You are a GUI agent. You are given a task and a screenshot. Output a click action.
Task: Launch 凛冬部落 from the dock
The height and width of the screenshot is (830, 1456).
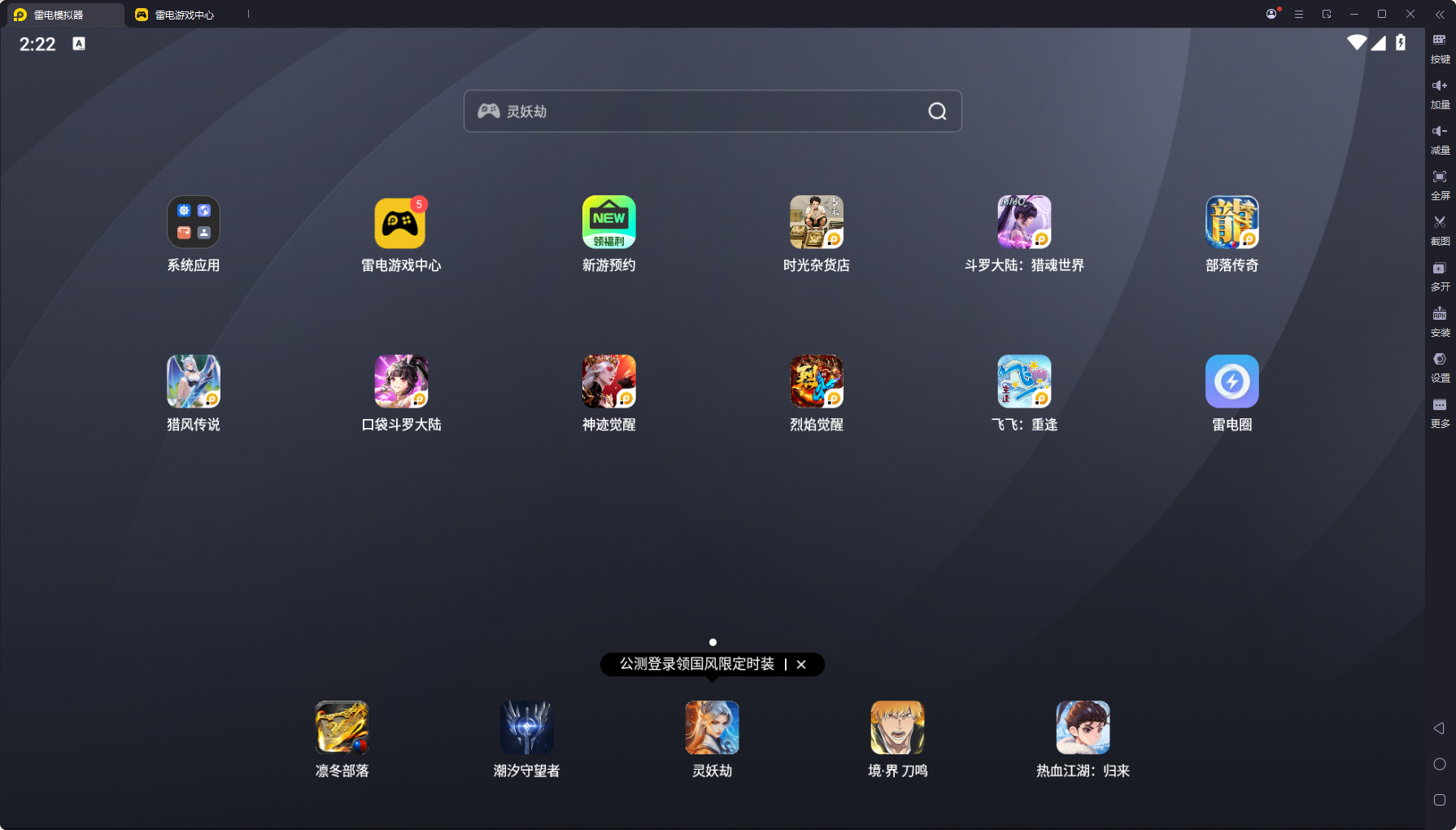[342, 727]
